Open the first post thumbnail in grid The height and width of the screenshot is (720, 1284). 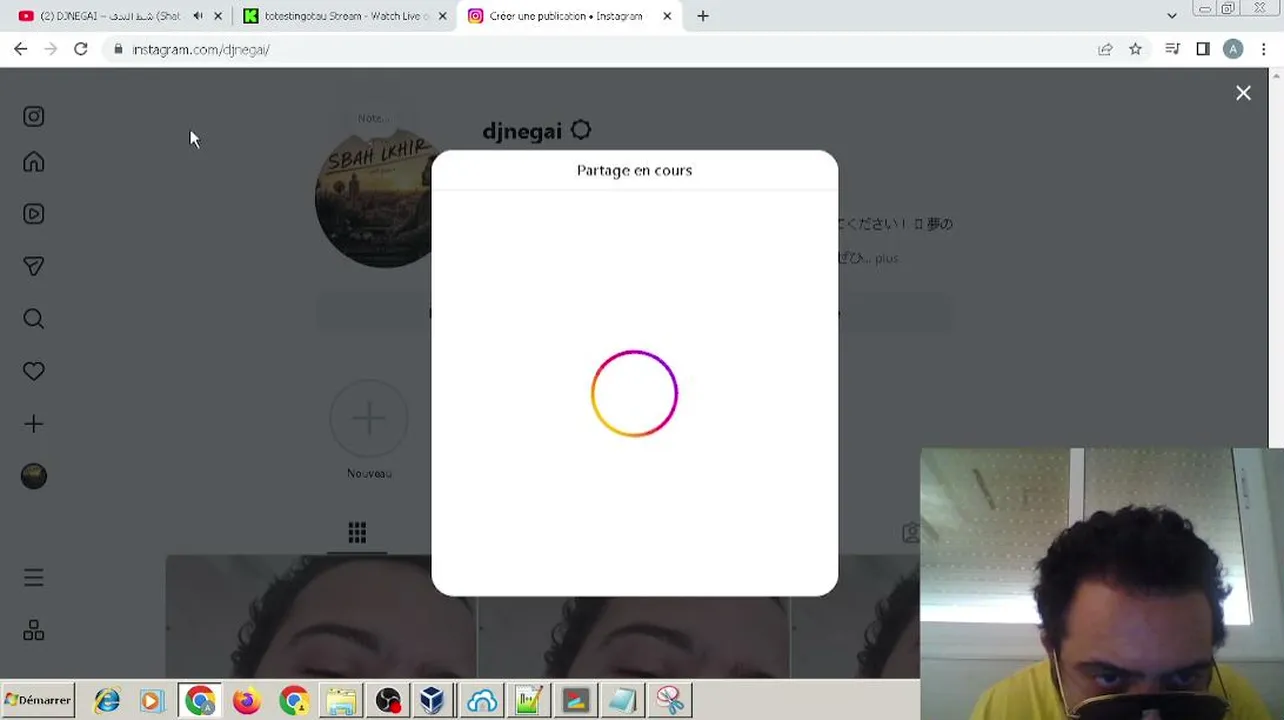[321, 617]
